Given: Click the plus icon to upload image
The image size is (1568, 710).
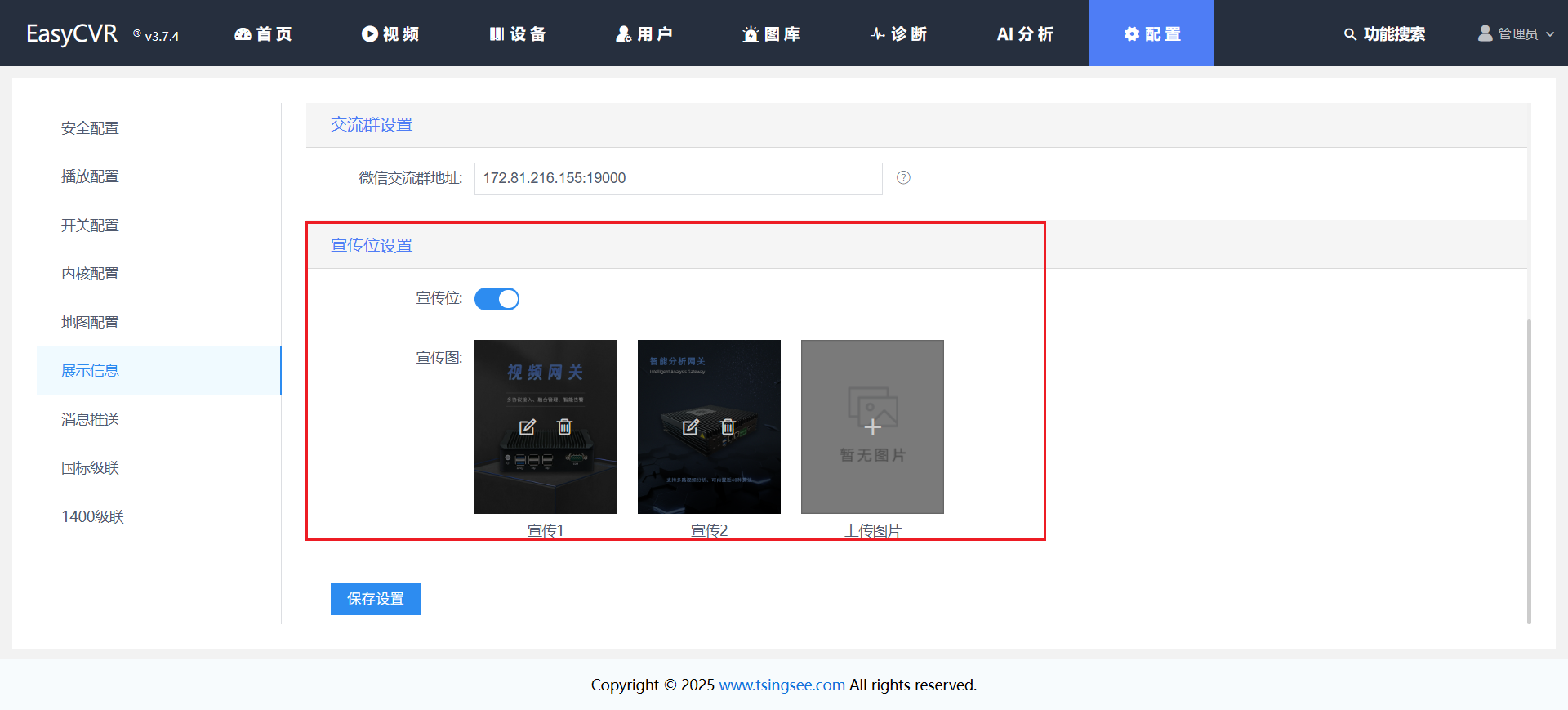Looking at the screenshot, I should coord(872,426).
